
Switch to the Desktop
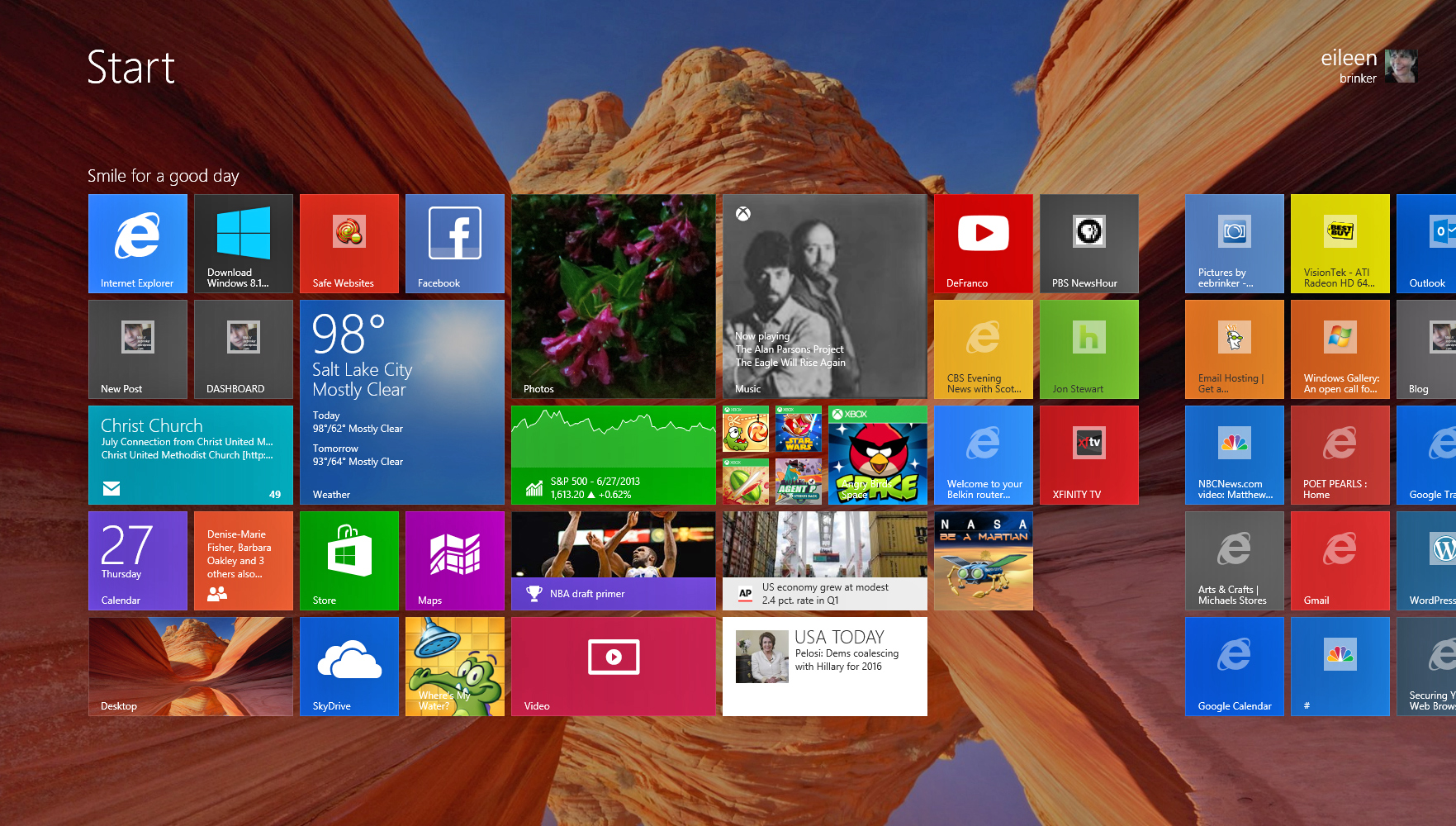(190, 666)
